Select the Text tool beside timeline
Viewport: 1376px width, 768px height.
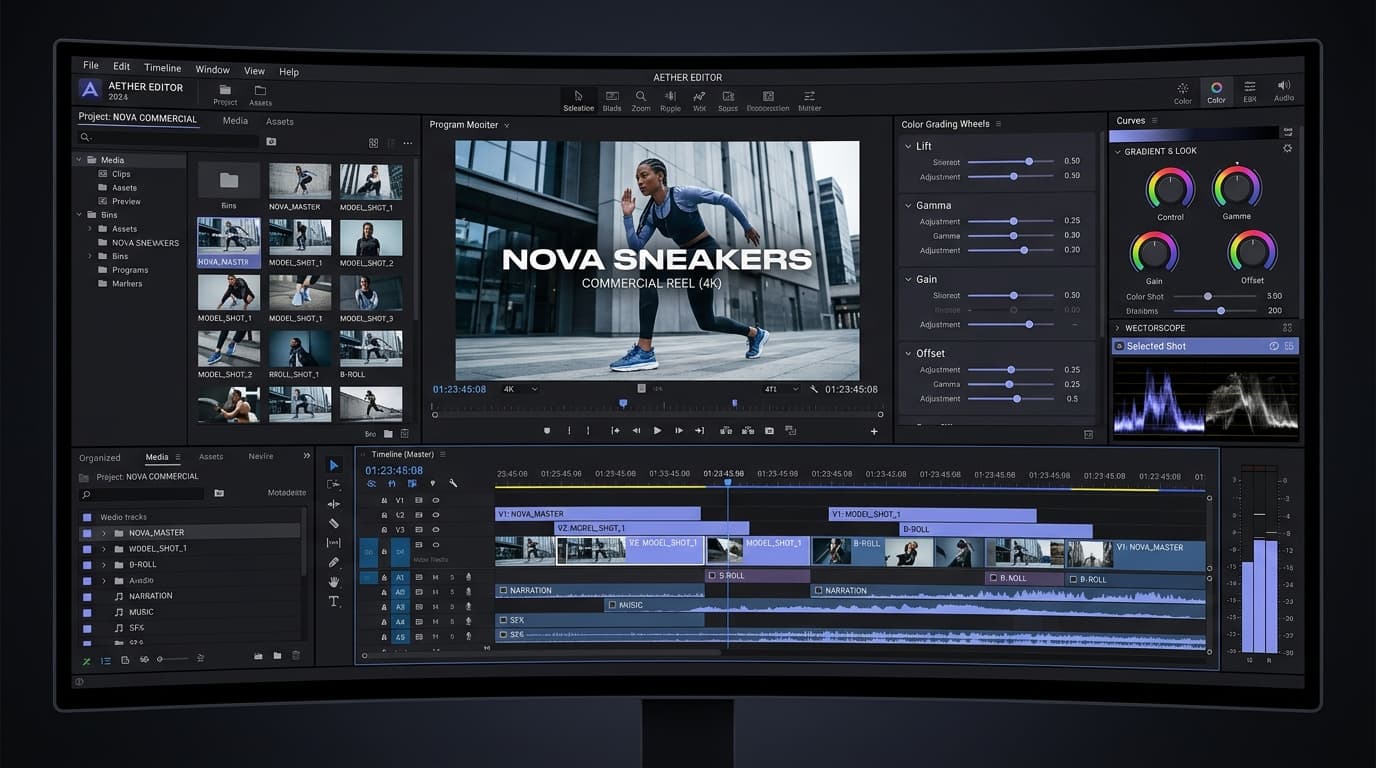pos(334,601)
